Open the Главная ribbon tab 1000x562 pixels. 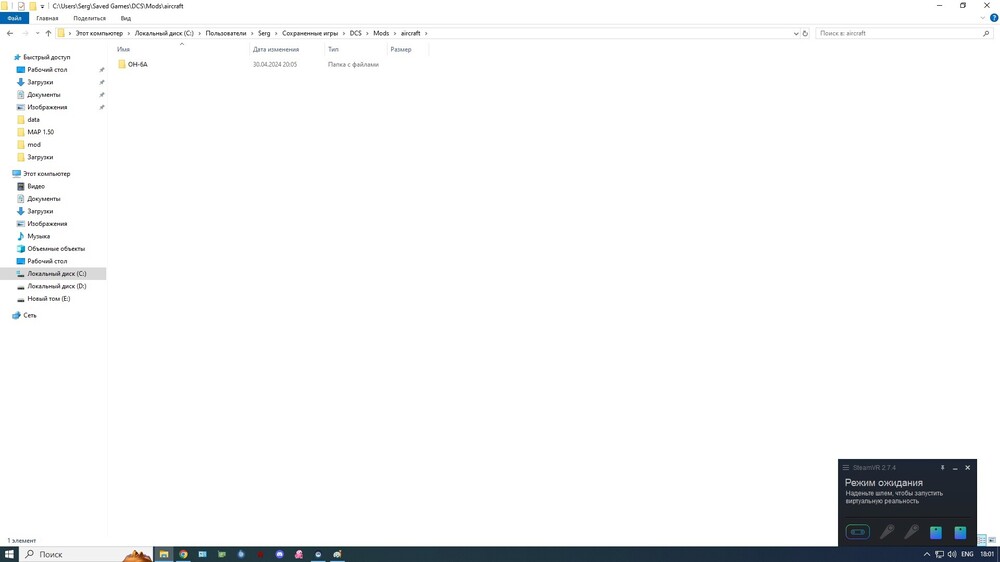point(47,18)
